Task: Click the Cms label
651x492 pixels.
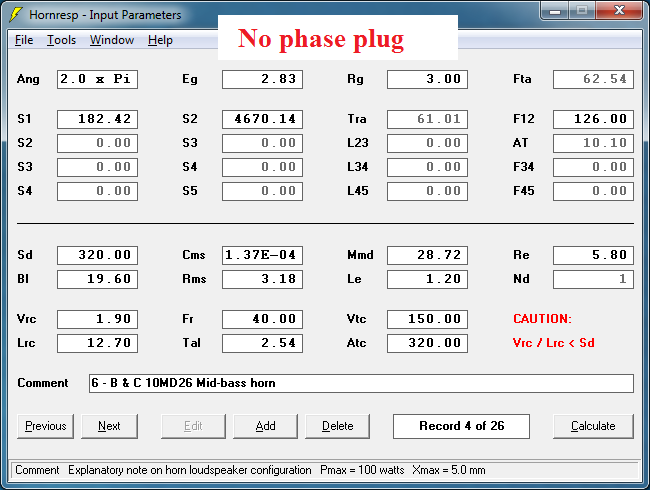Action: tap(193, 255)
